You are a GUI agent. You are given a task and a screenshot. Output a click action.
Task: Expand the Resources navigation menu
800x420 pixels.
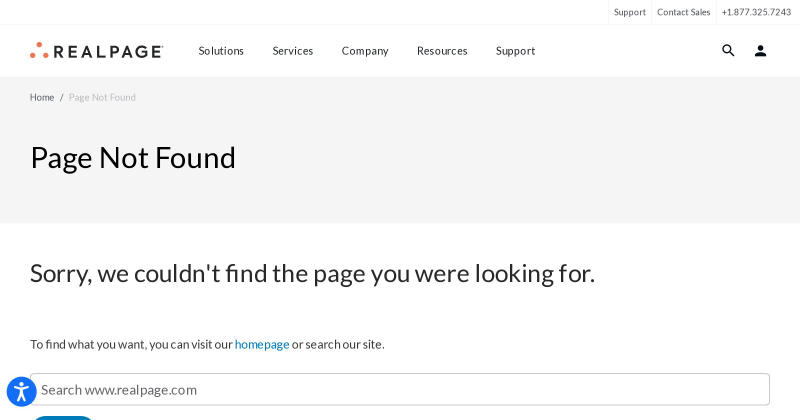coord(442,51)
